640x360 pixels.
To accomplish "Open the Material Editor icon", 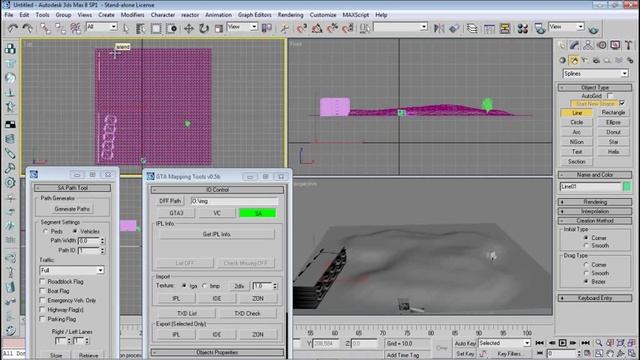I will (522, 28).
